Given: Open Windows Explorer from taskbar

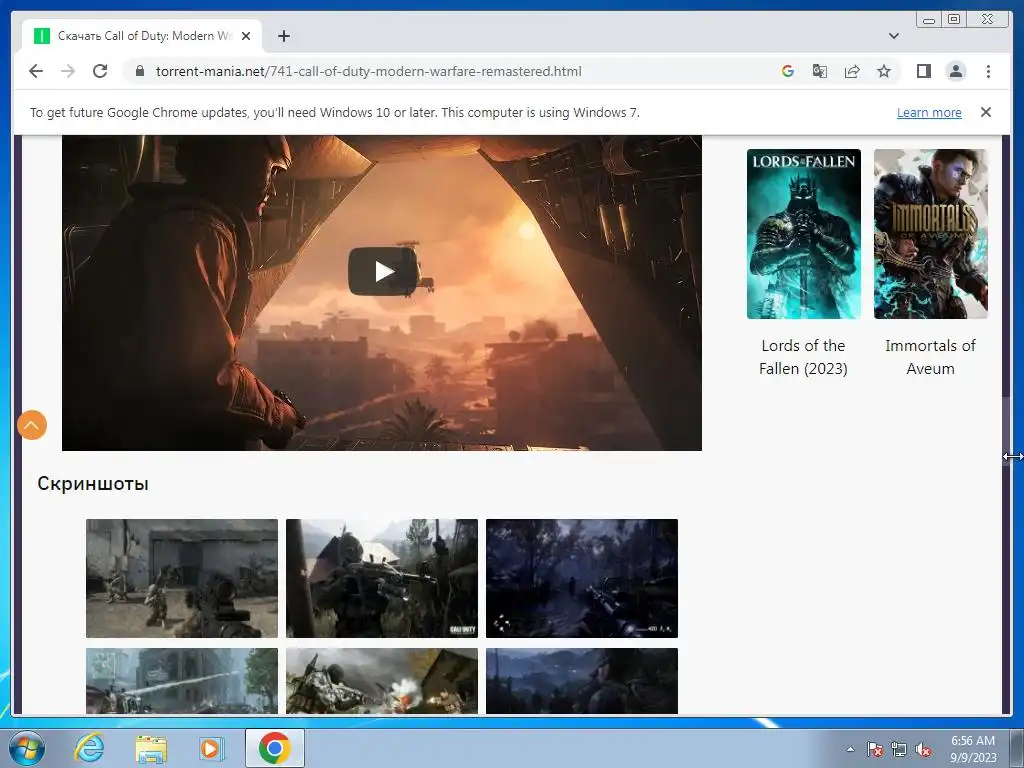Looking at the screenshot, I should tap(151, 748).
